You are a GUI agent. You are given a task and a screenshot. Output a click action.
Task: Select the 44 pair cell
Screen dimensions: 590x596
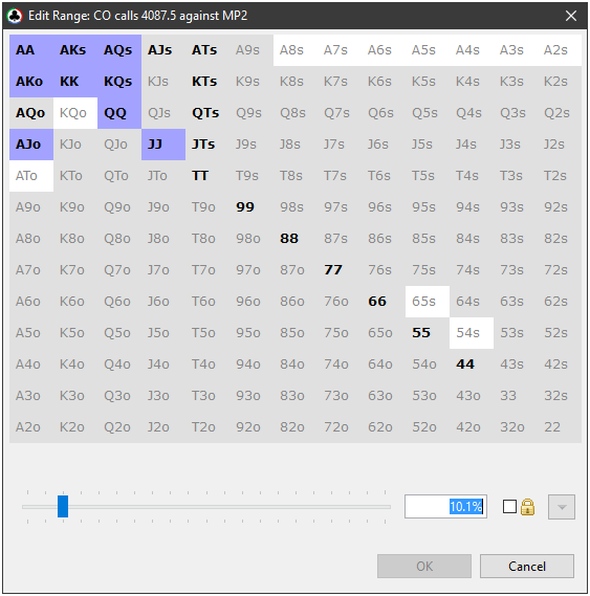click(x=471, y=365)
